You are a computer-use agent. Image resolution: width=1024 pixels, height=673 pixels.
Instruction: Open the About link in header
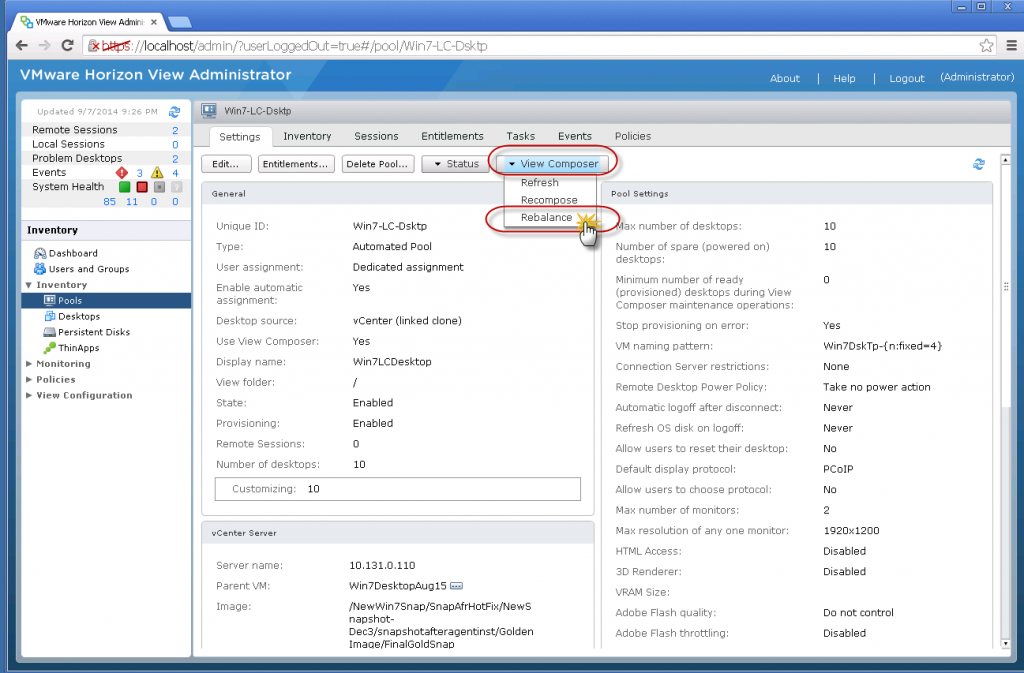coord(784,78)
